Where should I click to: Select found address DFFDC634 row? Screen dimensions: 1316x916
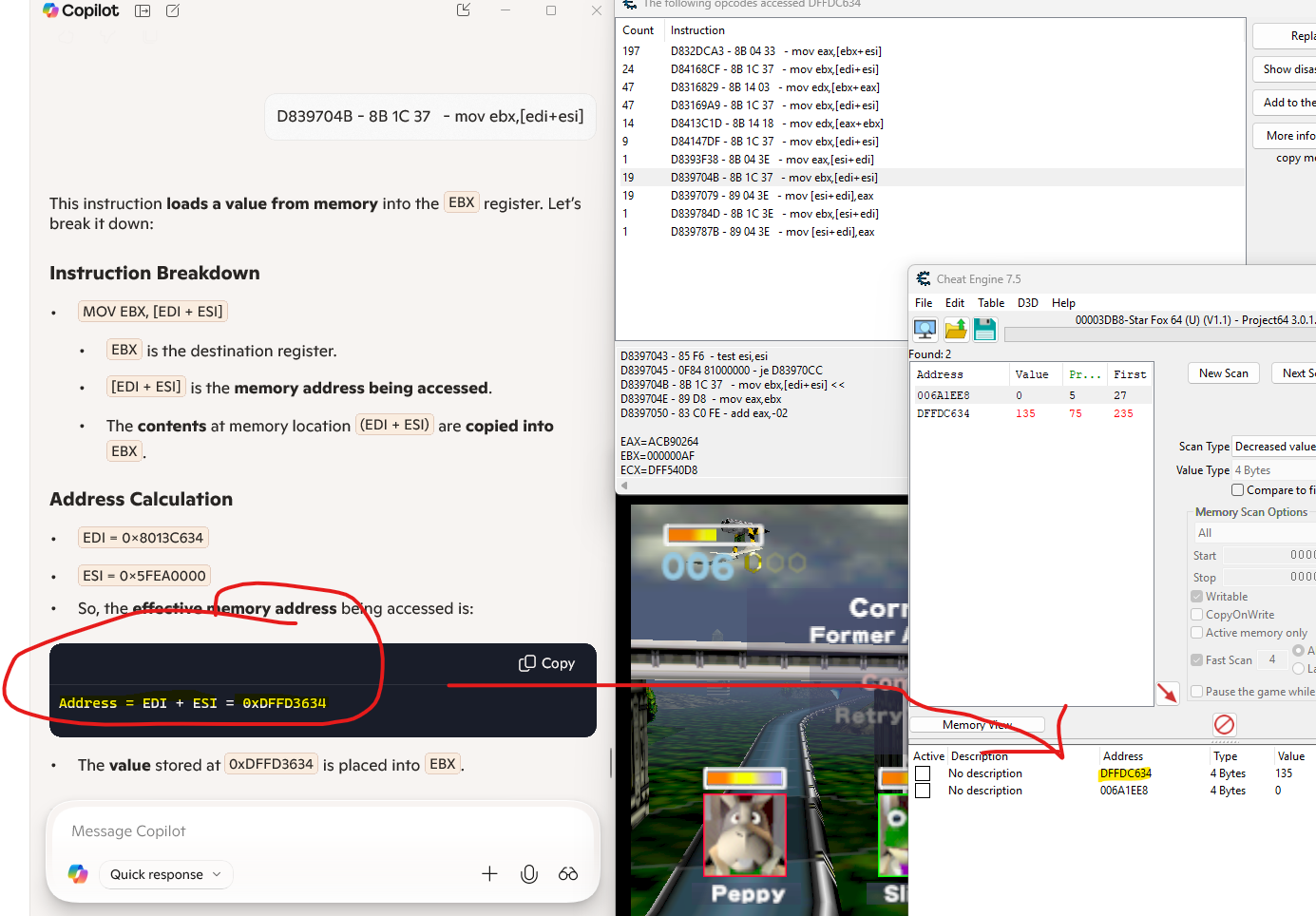pos(1032,413)
